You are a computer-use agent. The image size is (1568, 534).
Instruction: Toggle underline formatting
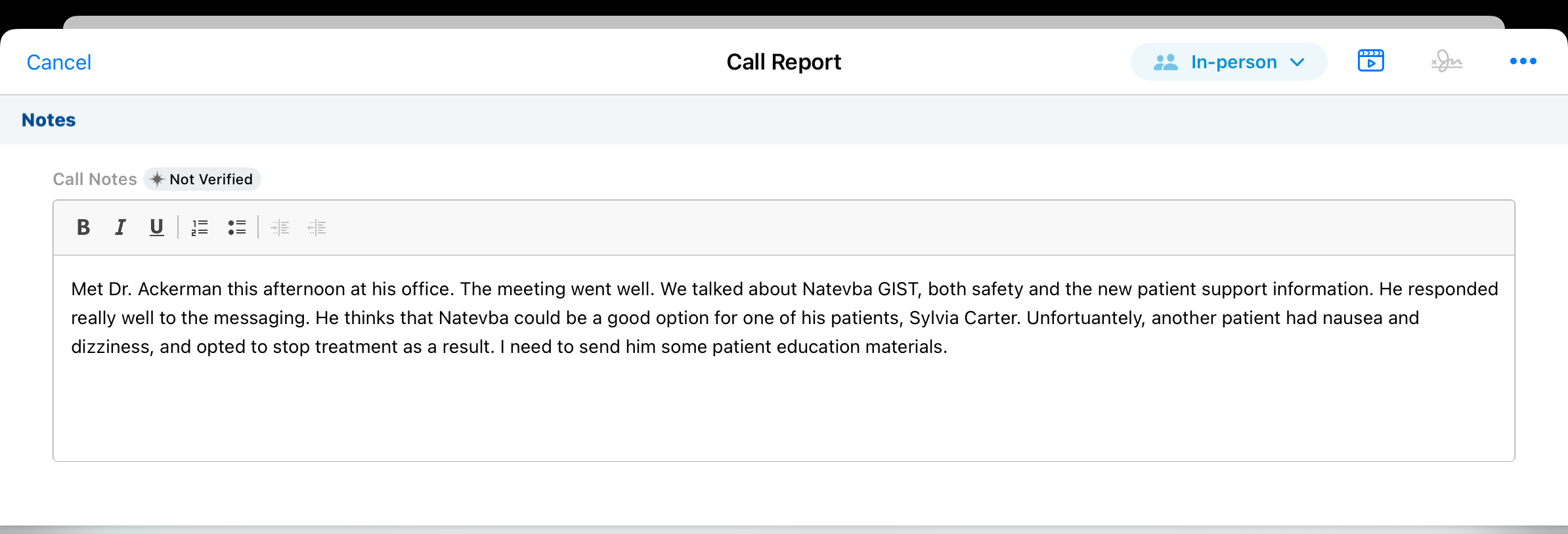156,228
